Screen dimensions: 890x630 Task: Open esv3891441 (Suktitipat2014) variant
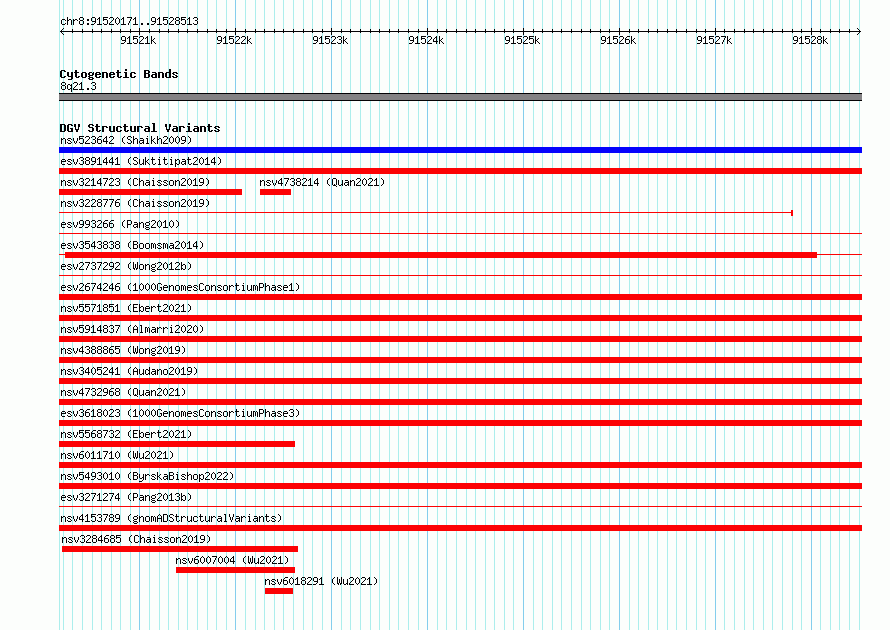tap(141, 161)
